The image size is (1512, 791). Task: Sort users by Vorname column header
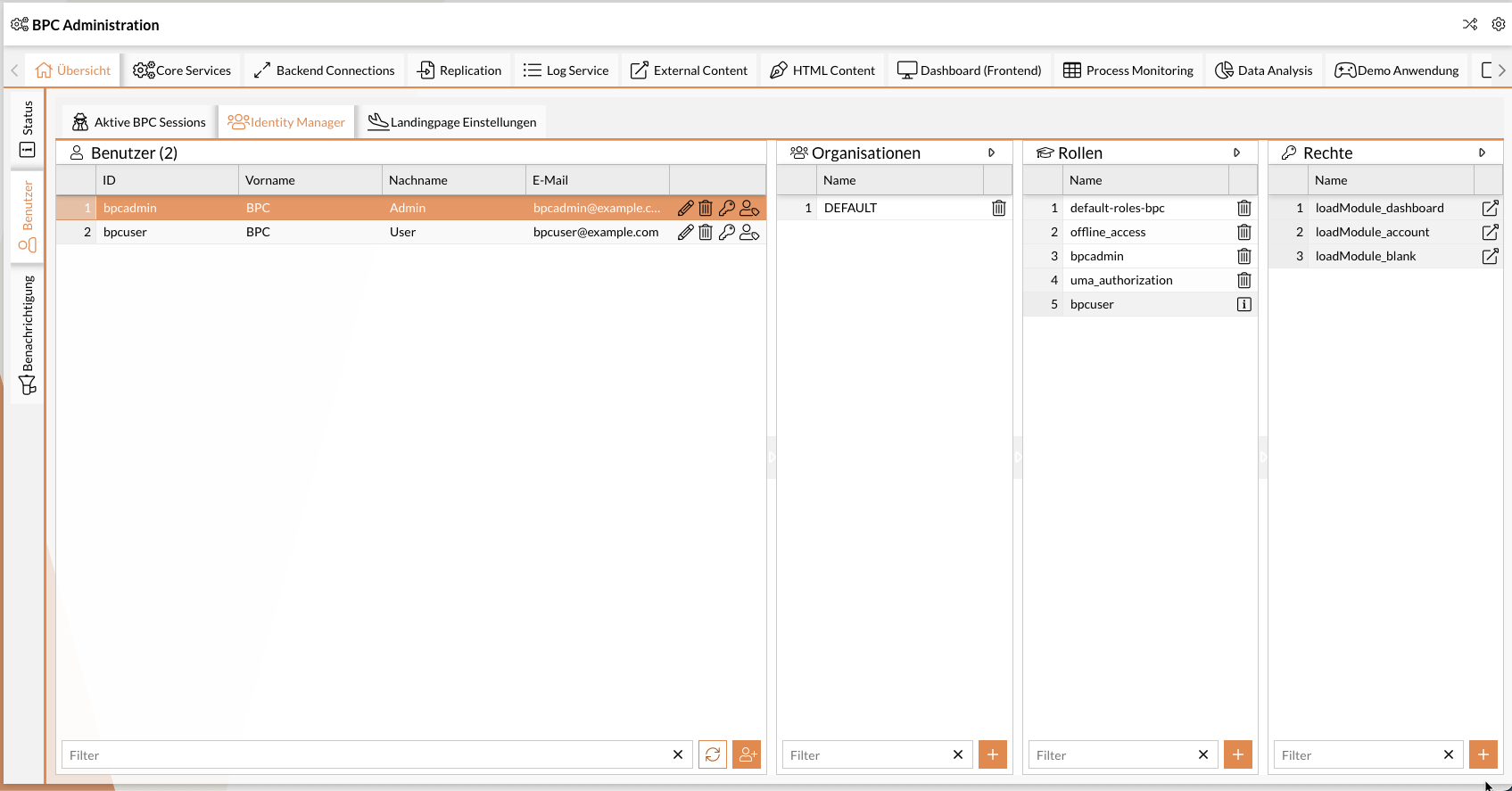[x=310, y=180]
